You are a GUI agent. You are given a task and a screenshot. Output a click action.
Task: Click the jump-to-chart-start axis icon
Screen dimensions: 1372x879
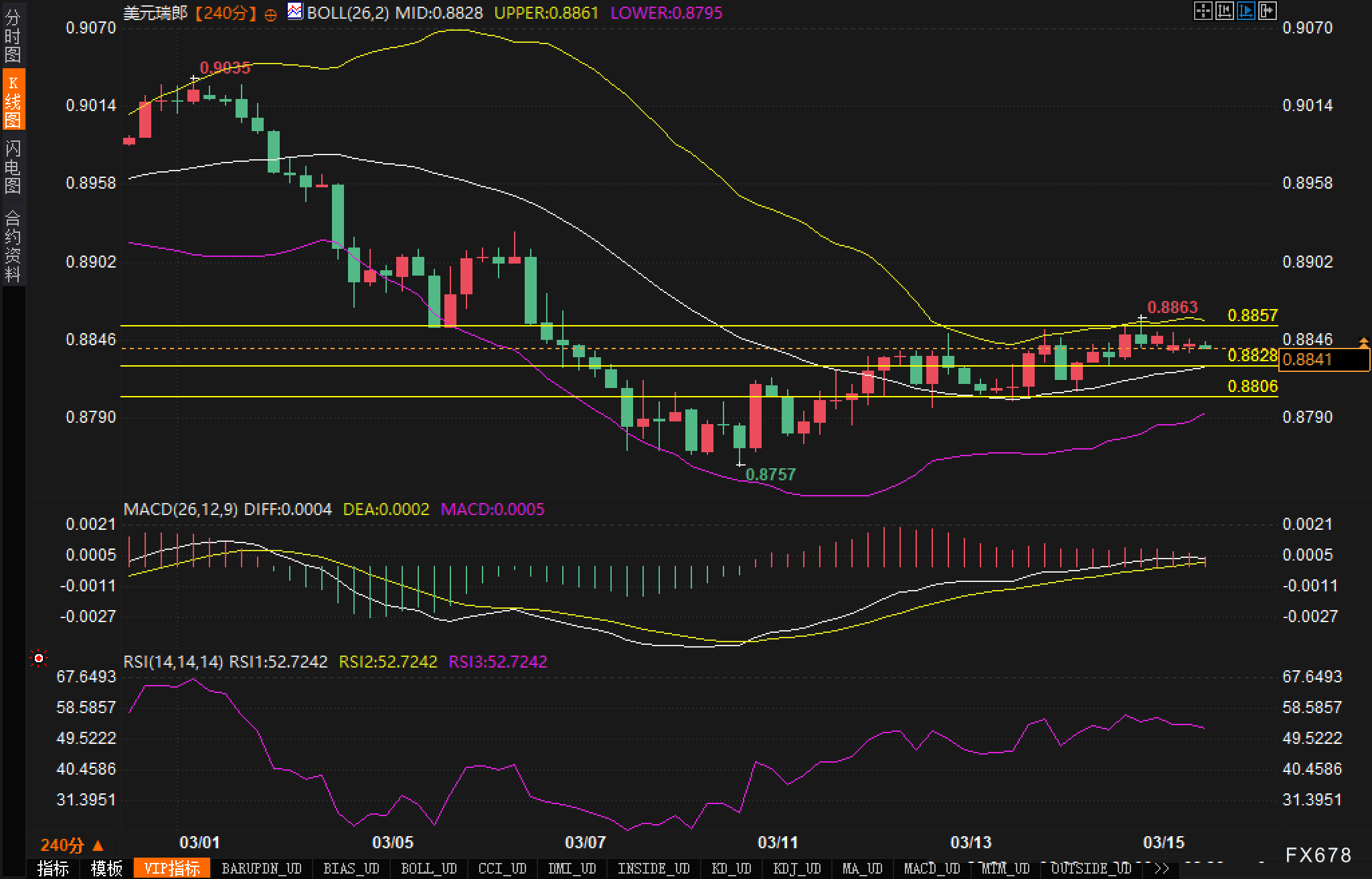pos(1224,11)
